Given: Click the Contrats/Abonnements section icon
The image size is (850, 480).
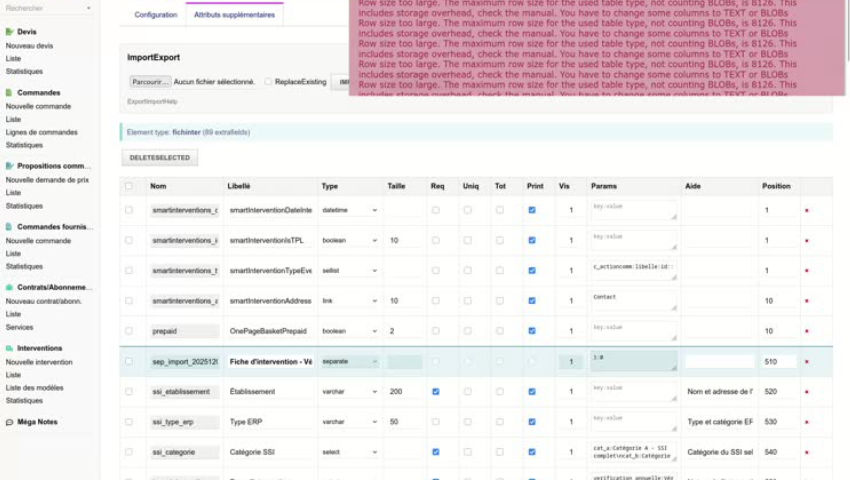Looking at the screenshot, I should pyautogui.click(x=10, y=287).
